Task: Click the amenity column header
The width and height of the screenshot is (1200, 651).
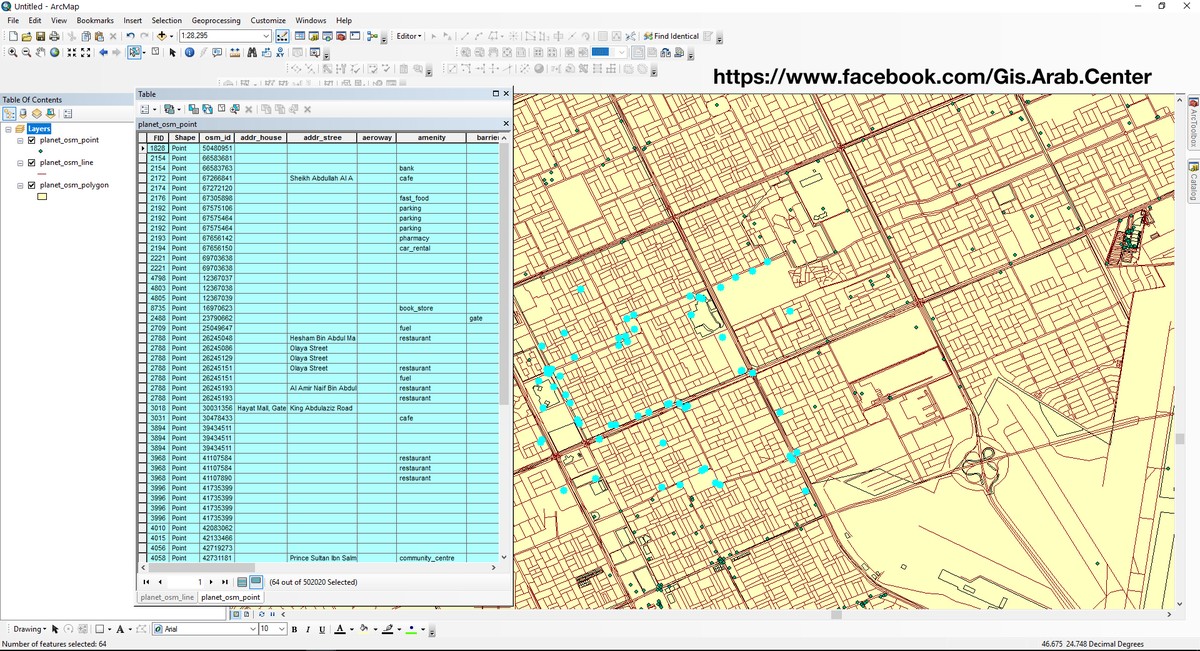Action: [x=431, y=137]
